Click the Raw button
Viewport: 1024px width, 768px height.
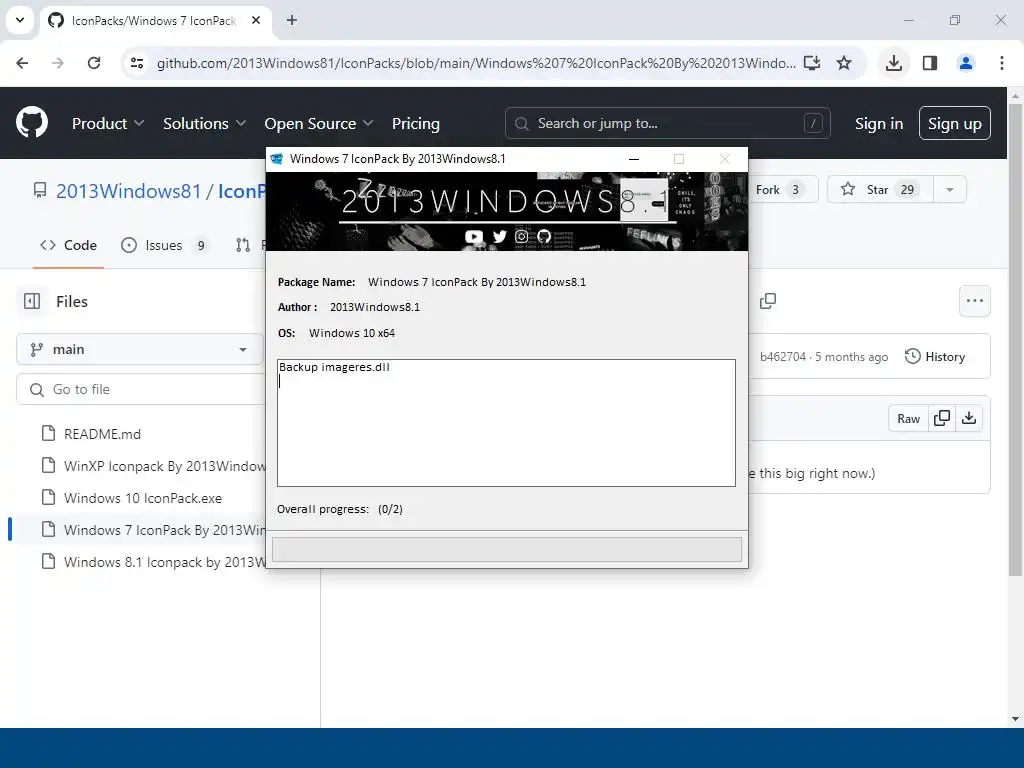(x=908, y=418)
